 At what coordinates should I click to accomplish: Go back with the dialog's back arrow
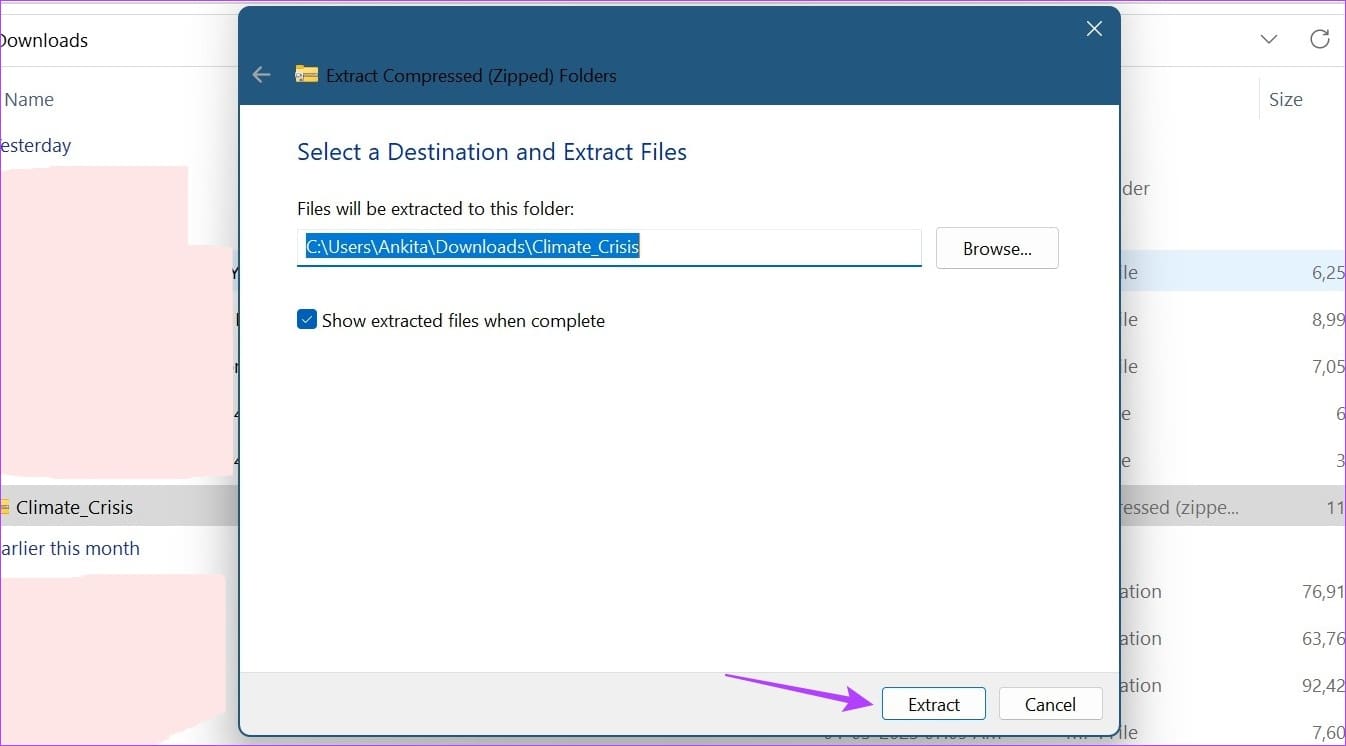click(x=262, y=75)
